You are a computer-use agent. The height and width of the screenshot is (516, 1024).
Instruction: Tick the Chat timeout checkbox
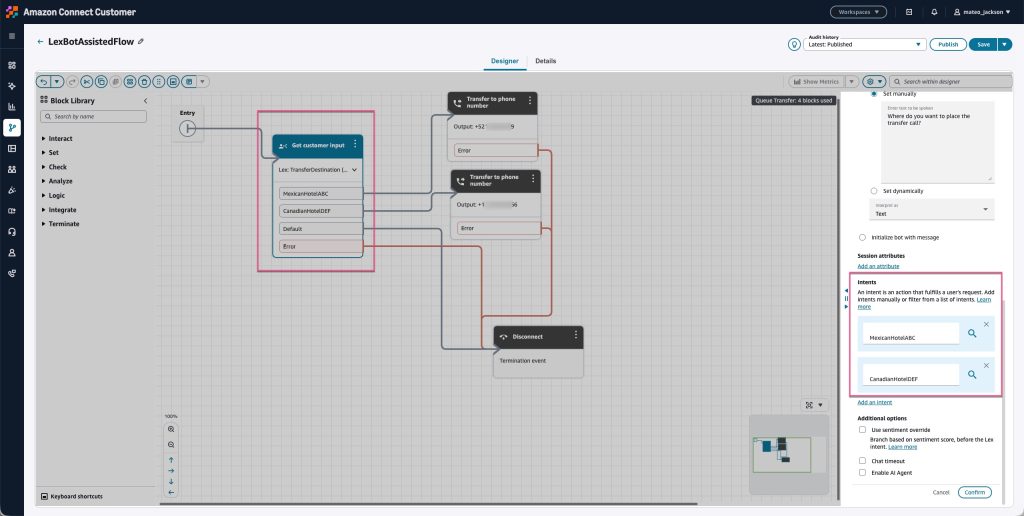[x=862, y=460]
